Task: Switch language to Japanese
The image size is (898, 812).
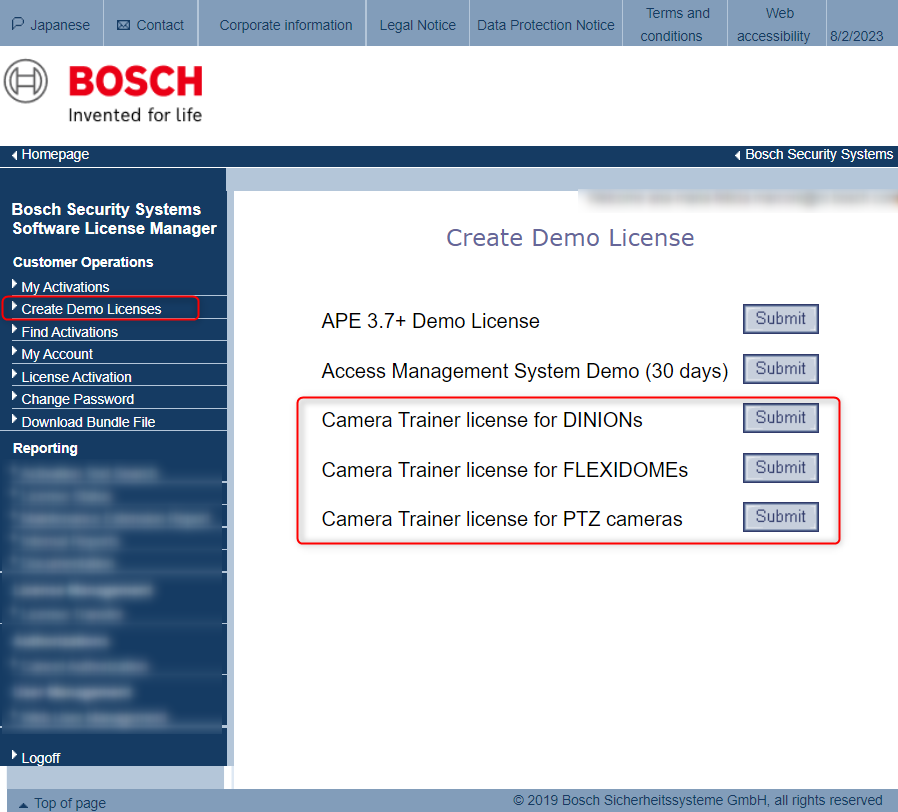Action: (51, 25)
